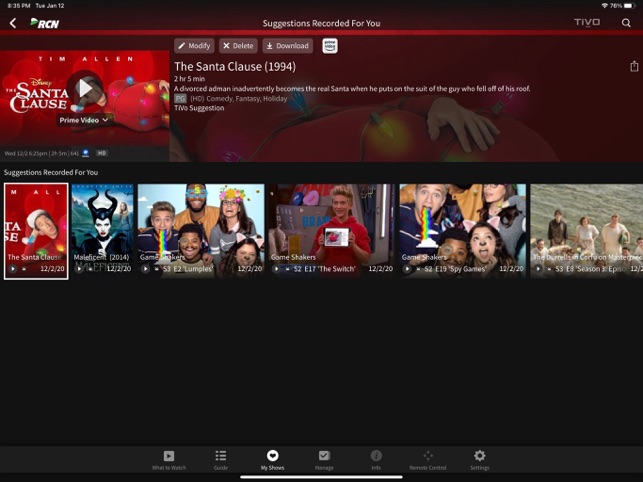Tap the battery indicator in status bar
This screenshot has width=643, height=482.
coord(629,6)
